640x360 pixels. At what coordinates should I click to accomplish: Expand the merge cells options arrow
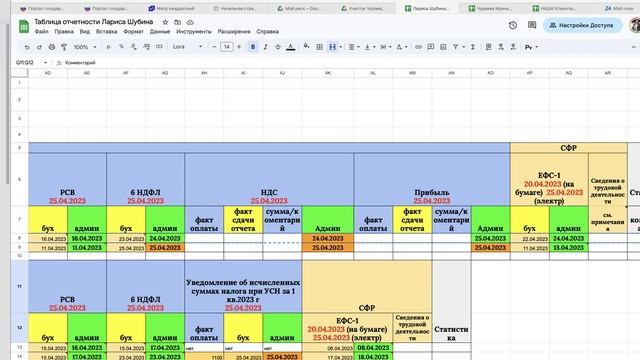click(341, 47)
